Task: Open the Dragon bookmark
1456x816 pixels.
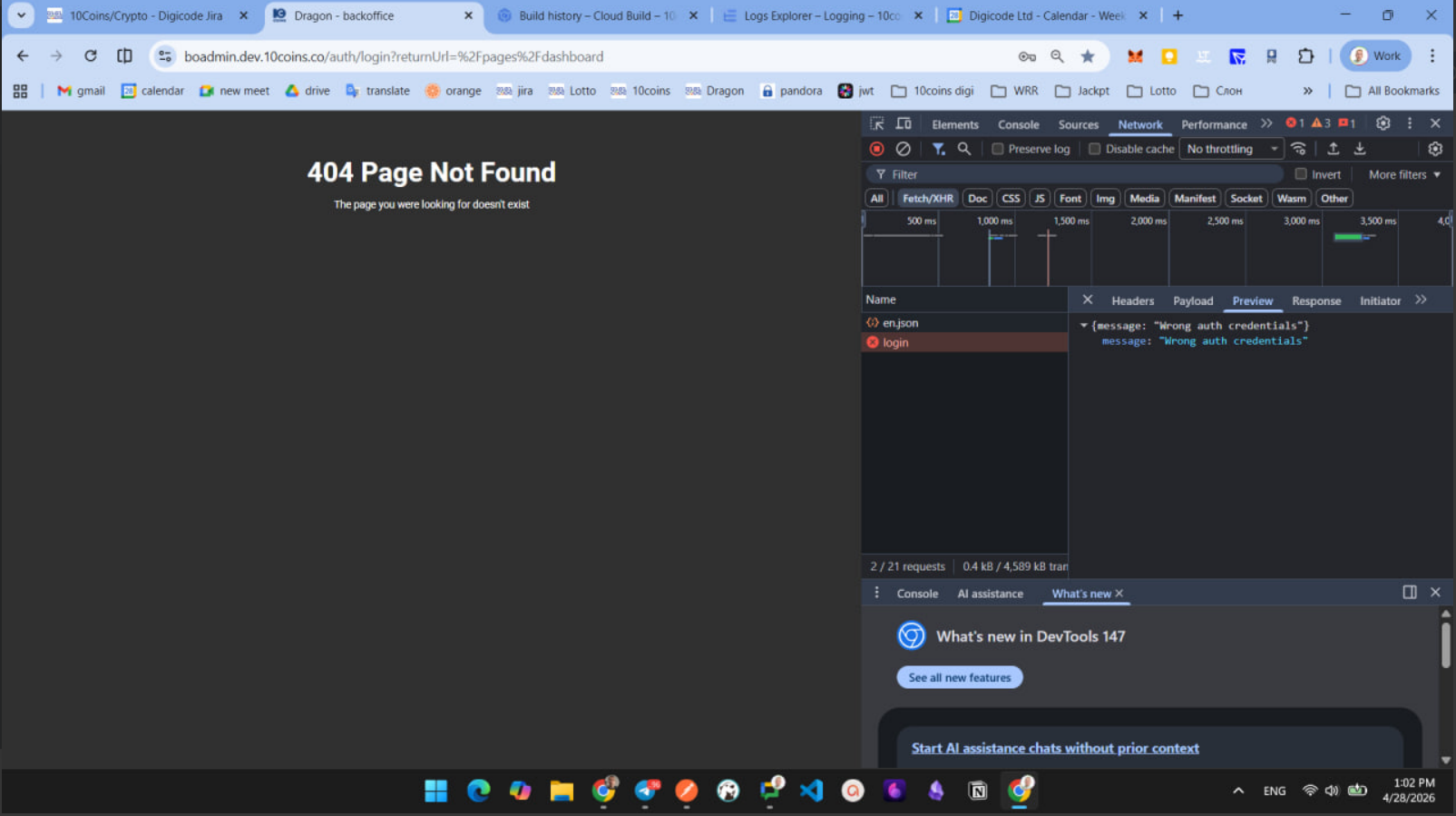Action: click(715, 91)
